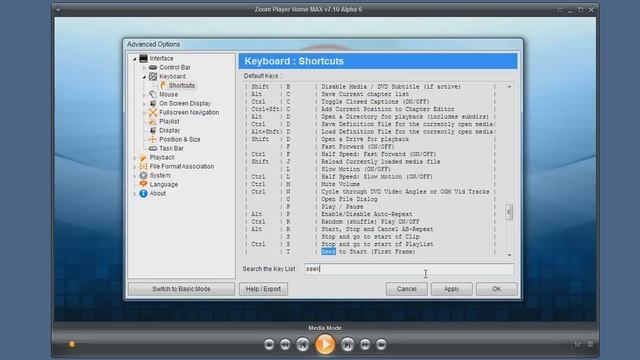Click the Interface monitor icon in tree
The width and height of the screenshot is (640, 360).
tap(143, 58)
